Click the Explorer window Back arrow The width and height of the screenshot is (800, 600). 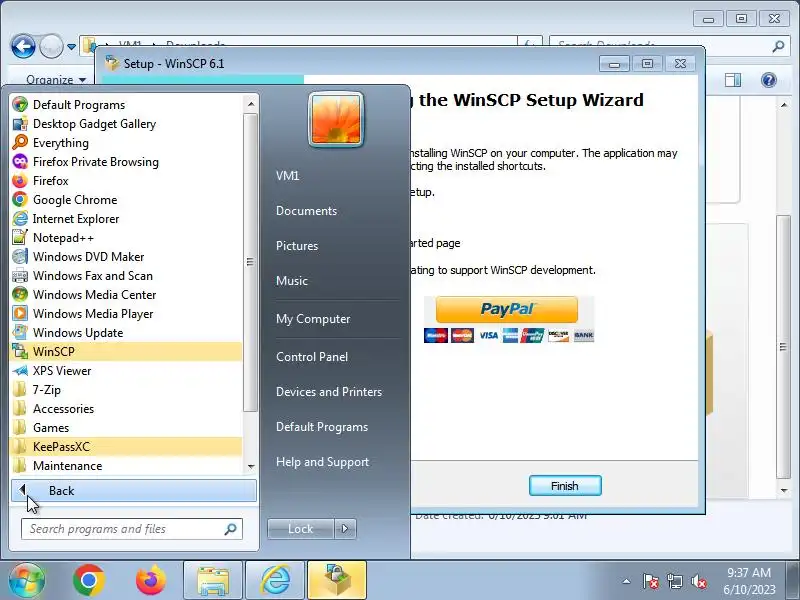[x=23, y=47]
